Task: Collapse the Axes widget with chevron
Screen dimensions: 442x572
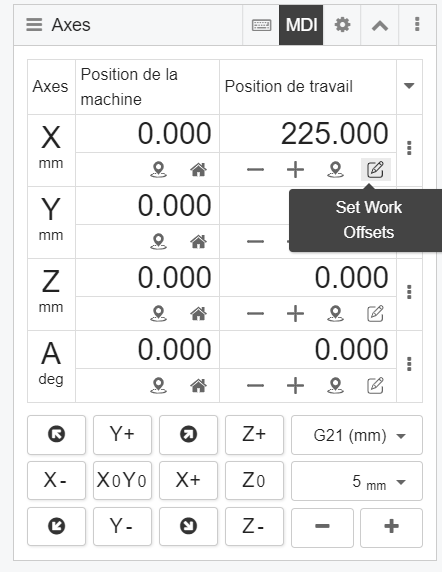Action: (380, 25)
